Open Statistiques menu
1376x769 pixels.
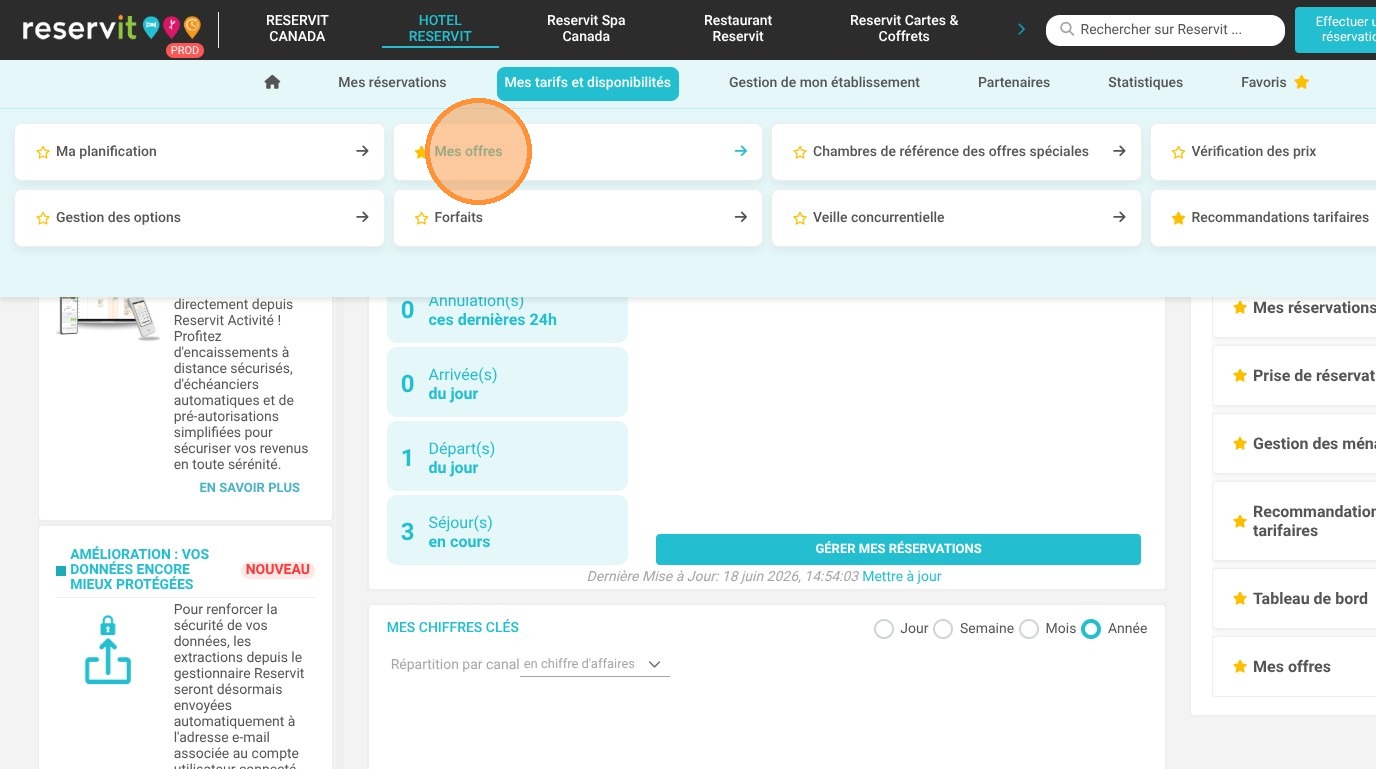click(1145, 82)
